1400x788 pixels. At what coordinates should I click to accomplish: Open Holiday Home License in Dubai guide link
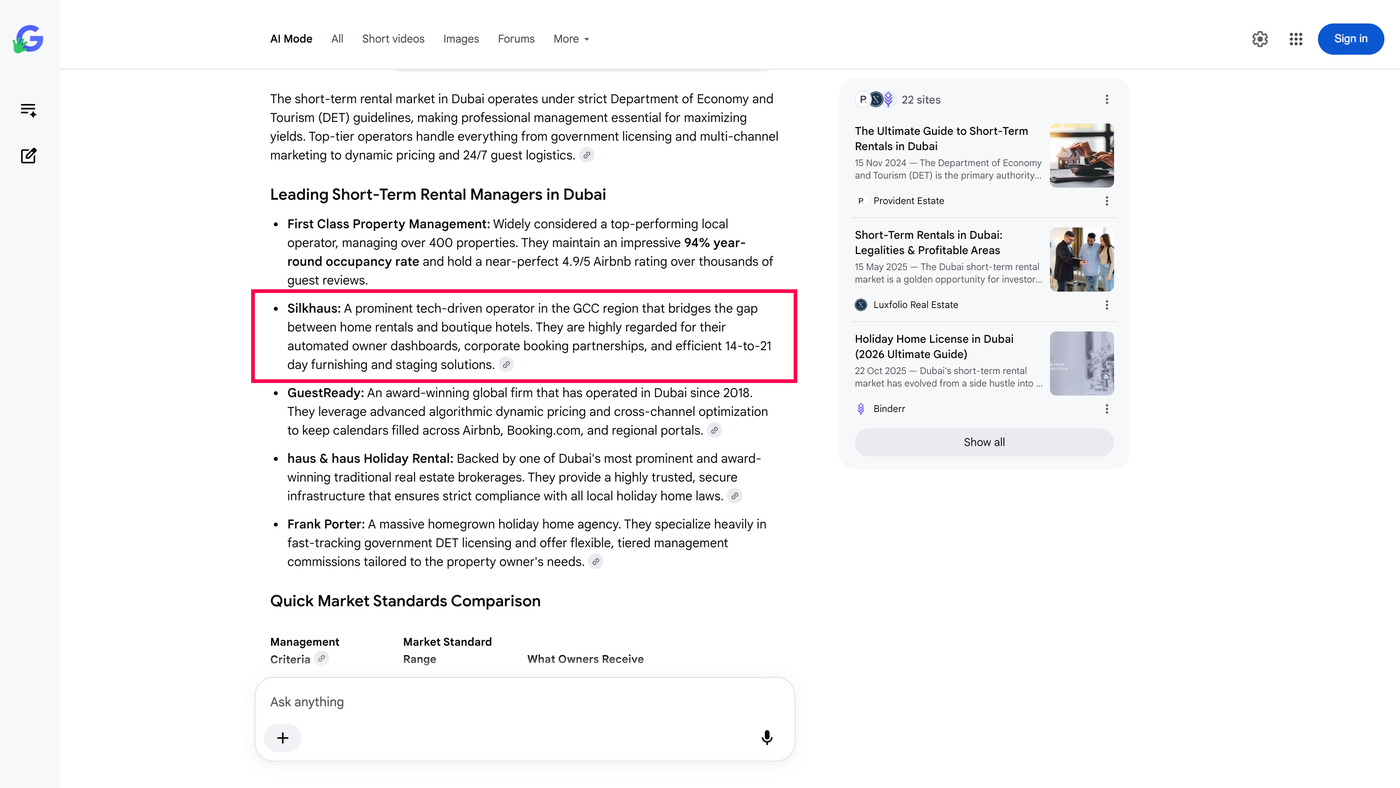pos(934,347)
